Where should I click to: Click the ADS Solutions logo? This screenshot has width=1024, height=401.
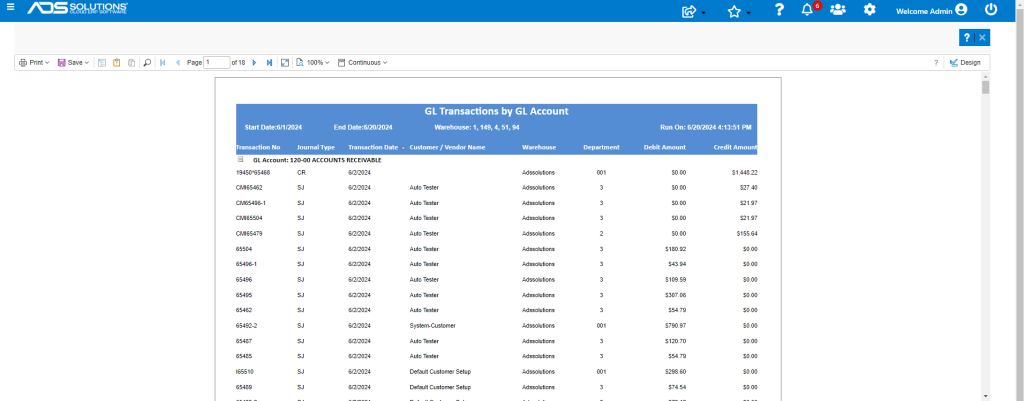[77, 8]
